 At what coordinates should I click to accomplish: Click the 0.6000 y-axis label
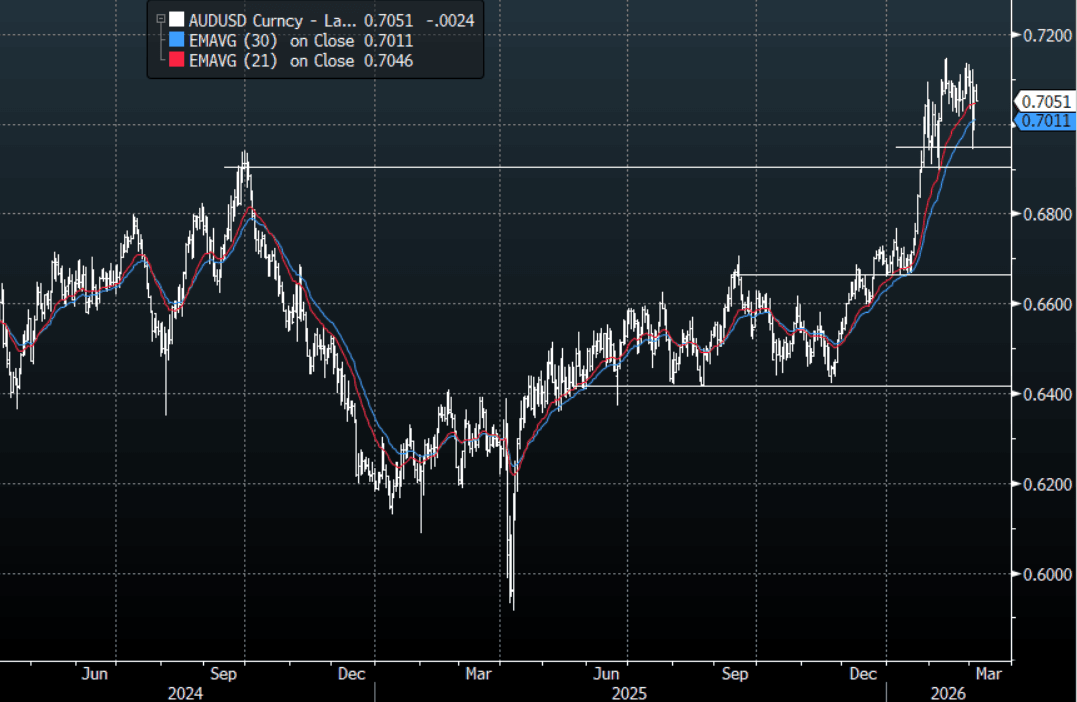[1047, 574]
